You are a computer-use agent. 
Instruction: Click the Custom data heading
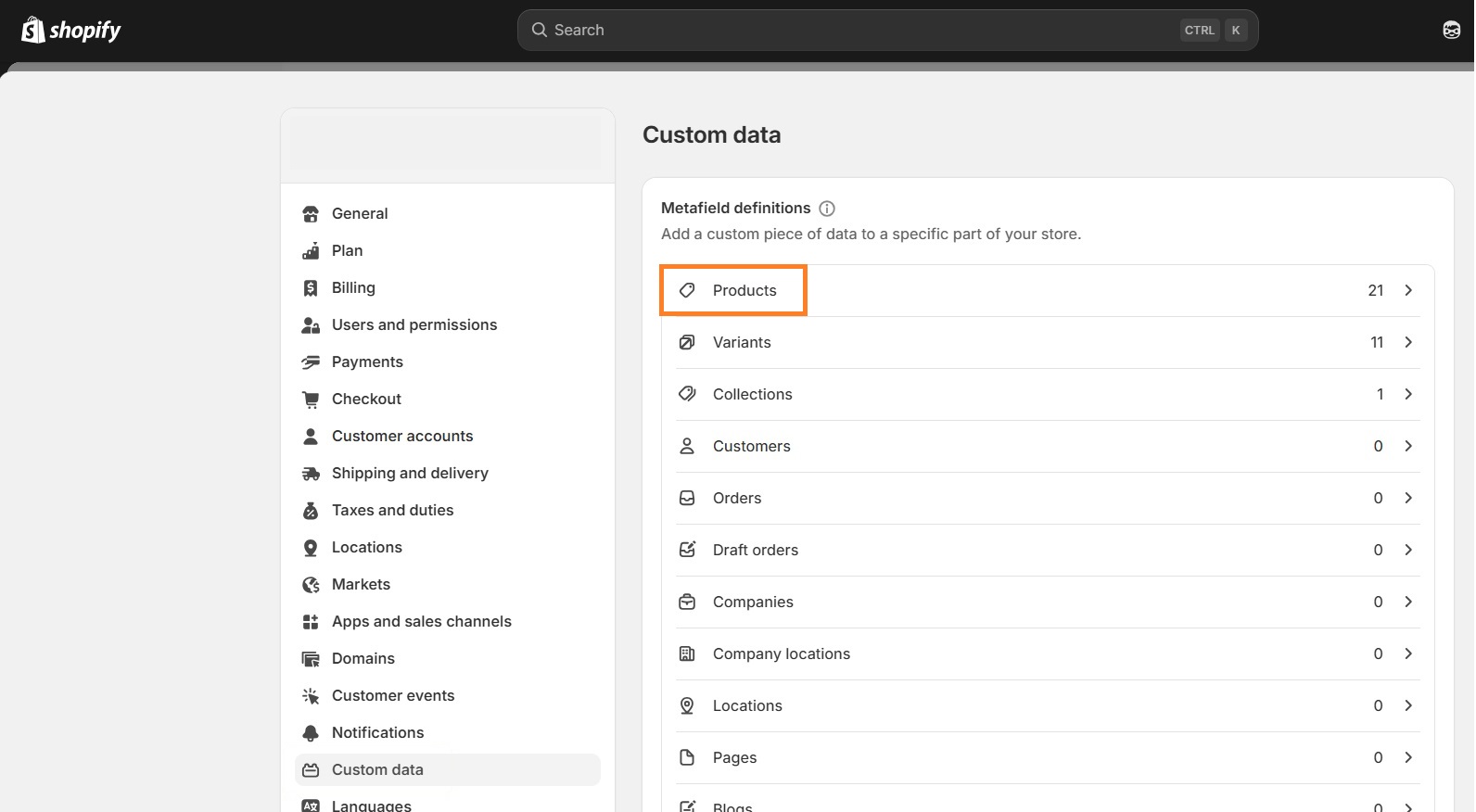(x=712, y=135)
